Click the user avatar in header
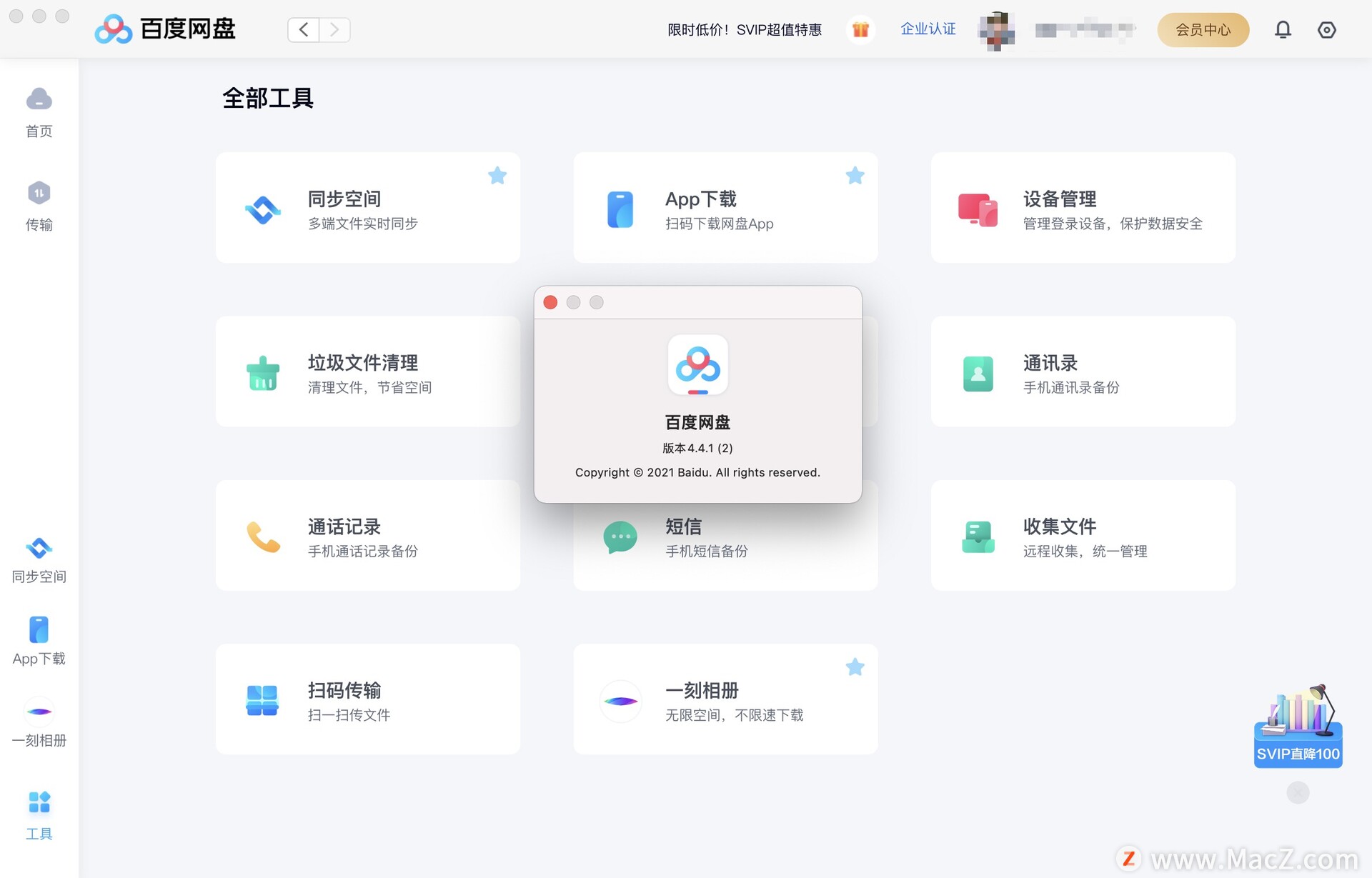 coord(996,30)
